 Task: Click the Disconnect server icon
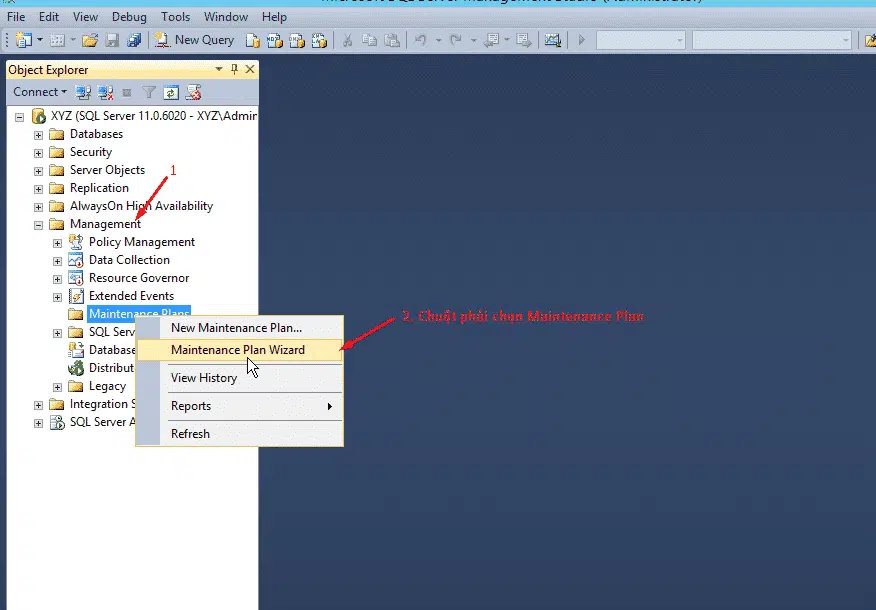(105, 92)
